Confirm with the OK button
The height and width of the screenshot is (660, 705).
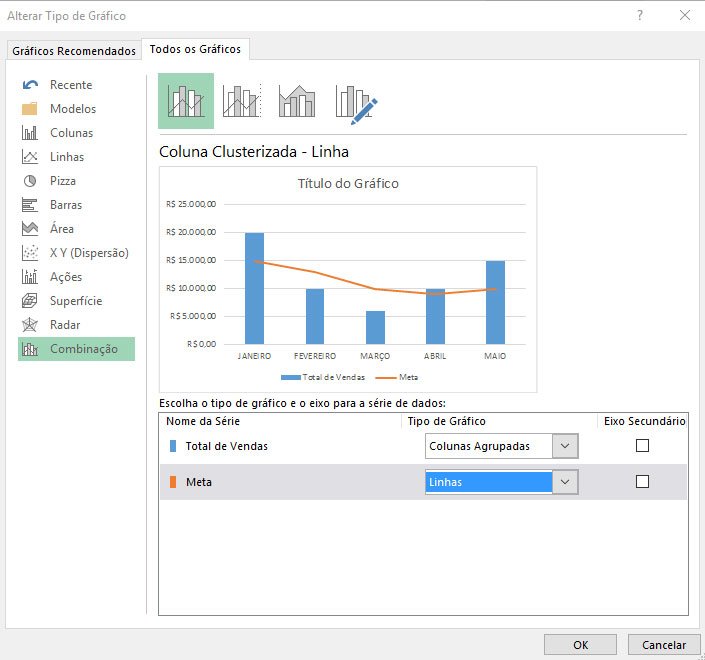[580, 645]
